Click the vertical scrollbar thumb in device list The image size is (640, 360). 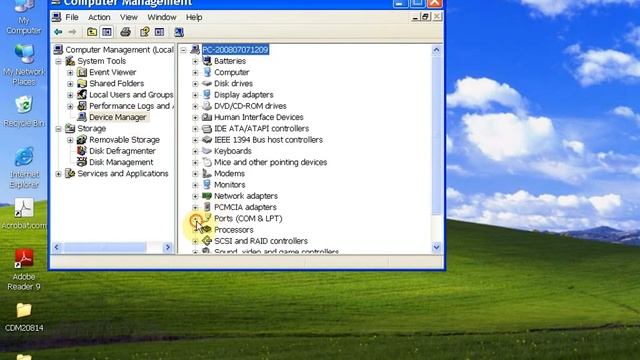[436, 135]
